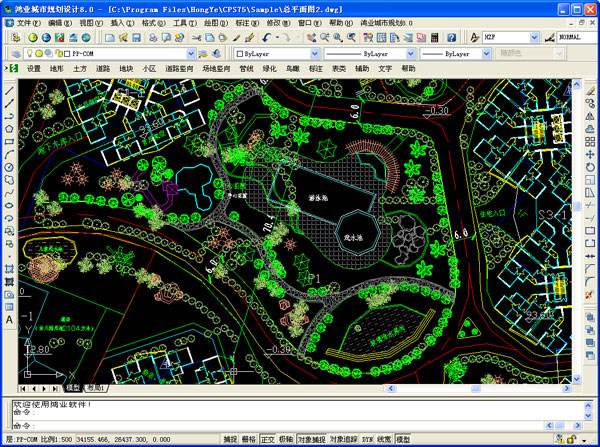The image size is (600, 447).
Task: Switch to the 布局1 layout tab
Action: pos(96,388)
